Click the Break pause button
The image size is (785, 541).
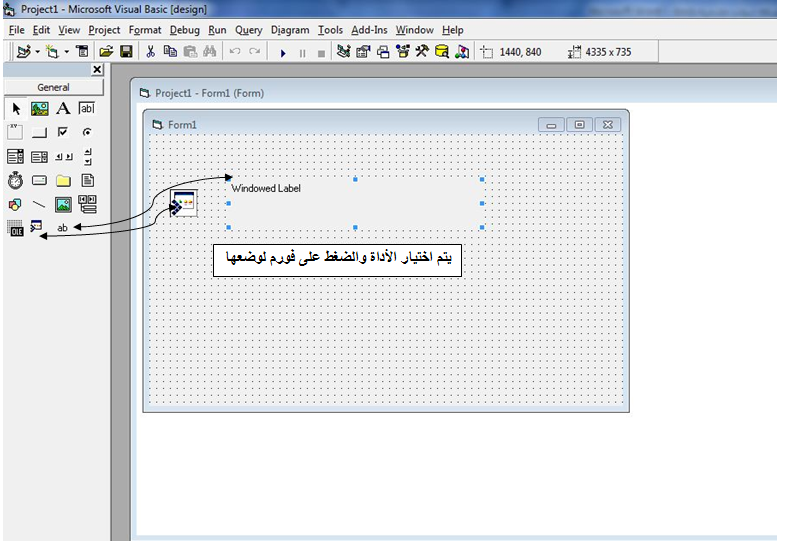click(302, 53)
